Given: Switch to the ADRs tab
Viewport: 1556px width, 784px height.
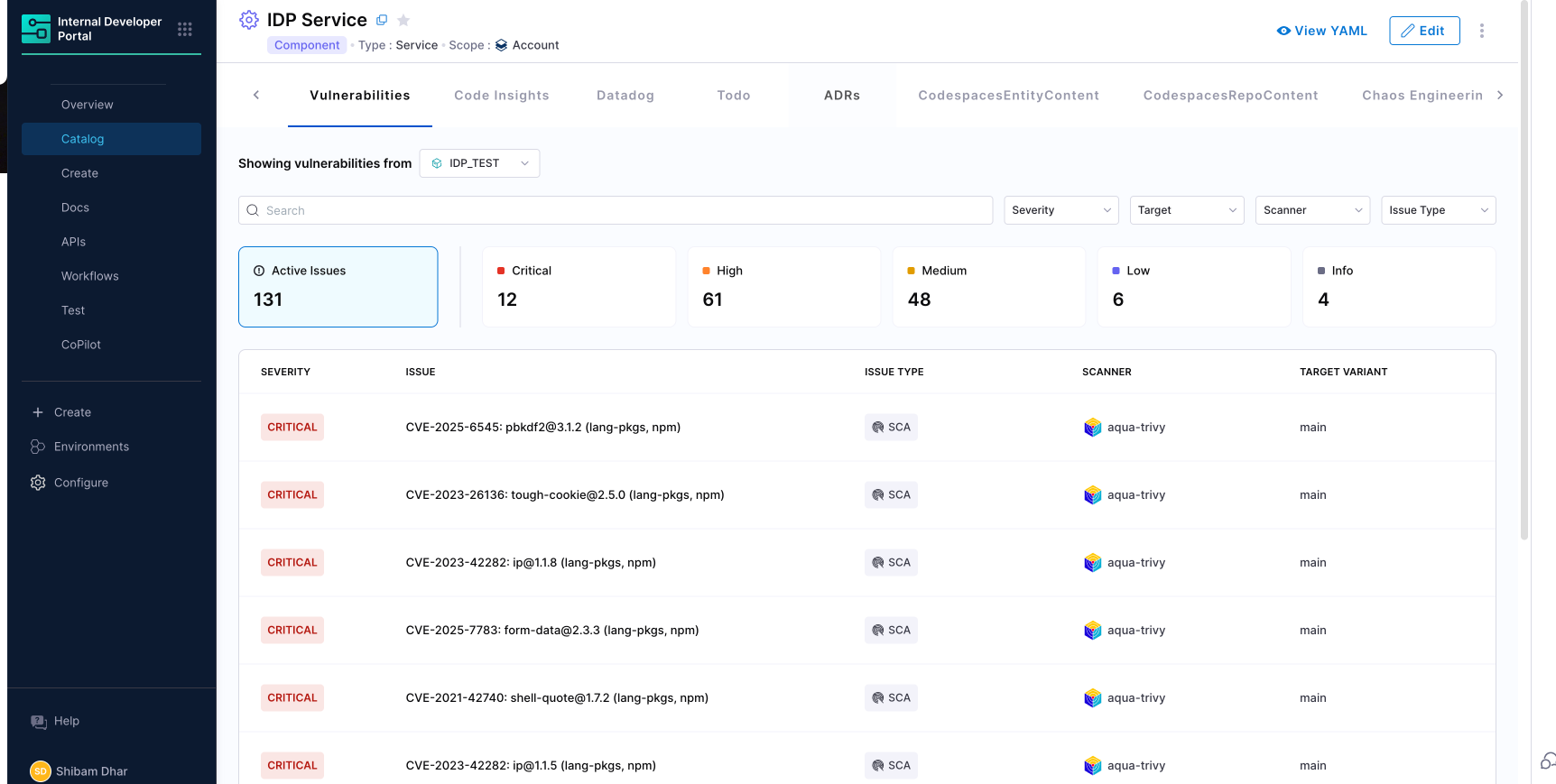Looking at the screenshot, I should pyautogui.click(x=841, y=96).
